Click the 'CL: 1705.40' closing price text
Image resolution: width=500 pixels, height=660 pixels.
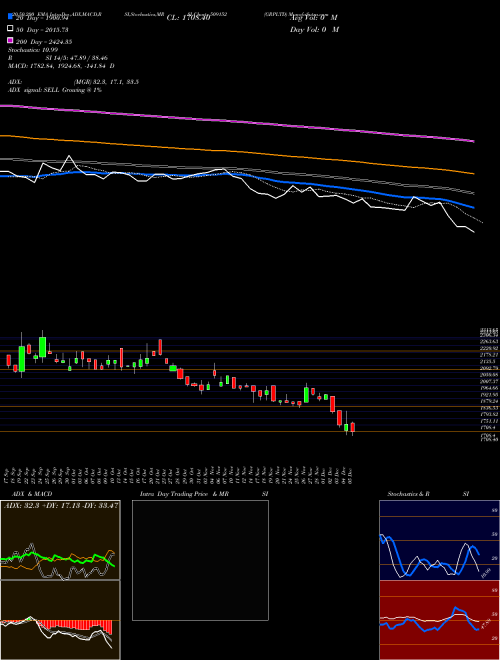point(188,18)
